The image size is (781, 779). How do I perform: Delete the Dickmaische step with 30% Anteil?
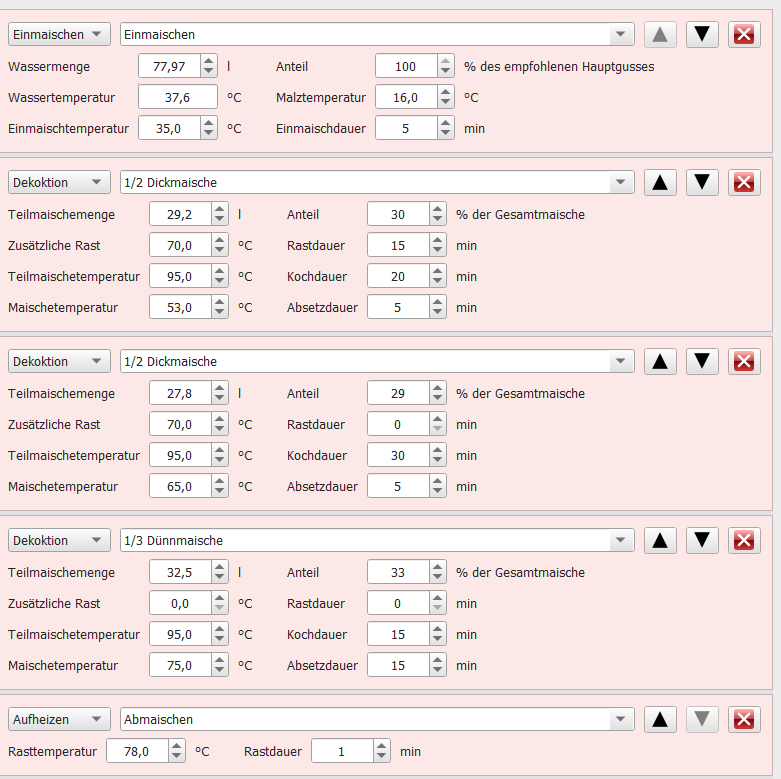tap(743, 183)
